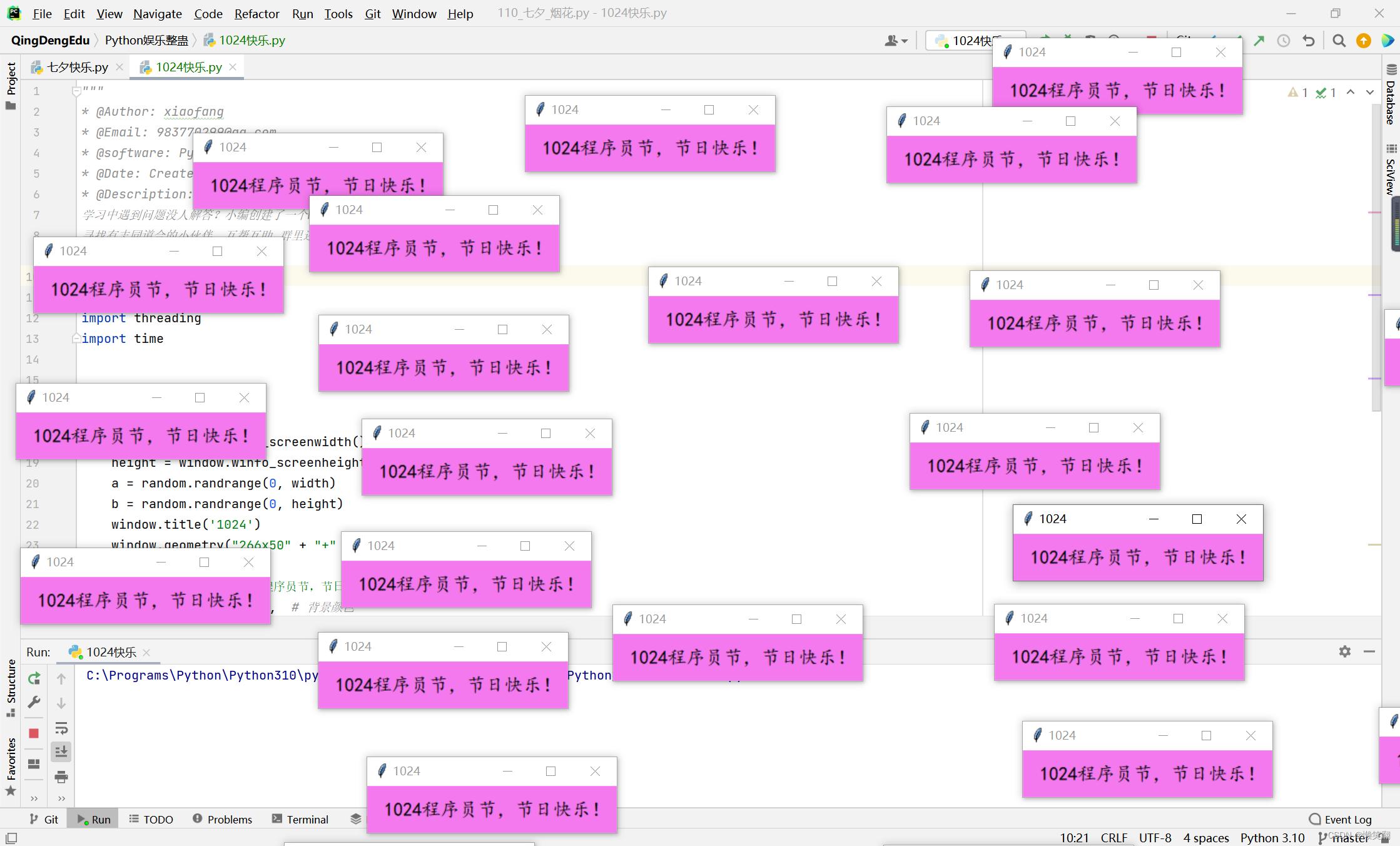This screenshot has width=1400, height=846.
Task: Switch to the 七夕快乐.py editor tab
Action: [77, 67]
